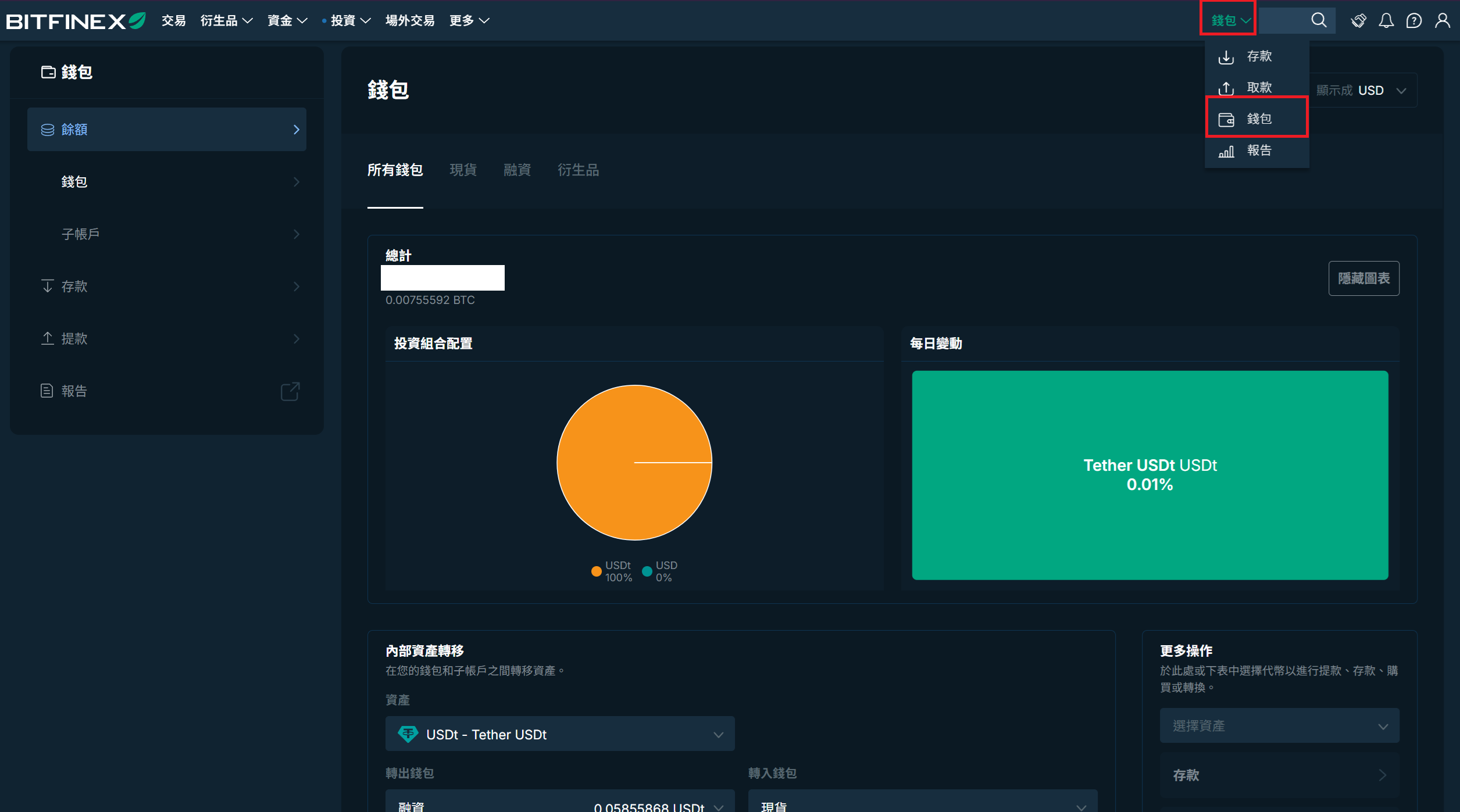Click the deposit download icon in dropdown
Image resolution: width=1460 pixels, height=812 pixels.
[1226, 57]
